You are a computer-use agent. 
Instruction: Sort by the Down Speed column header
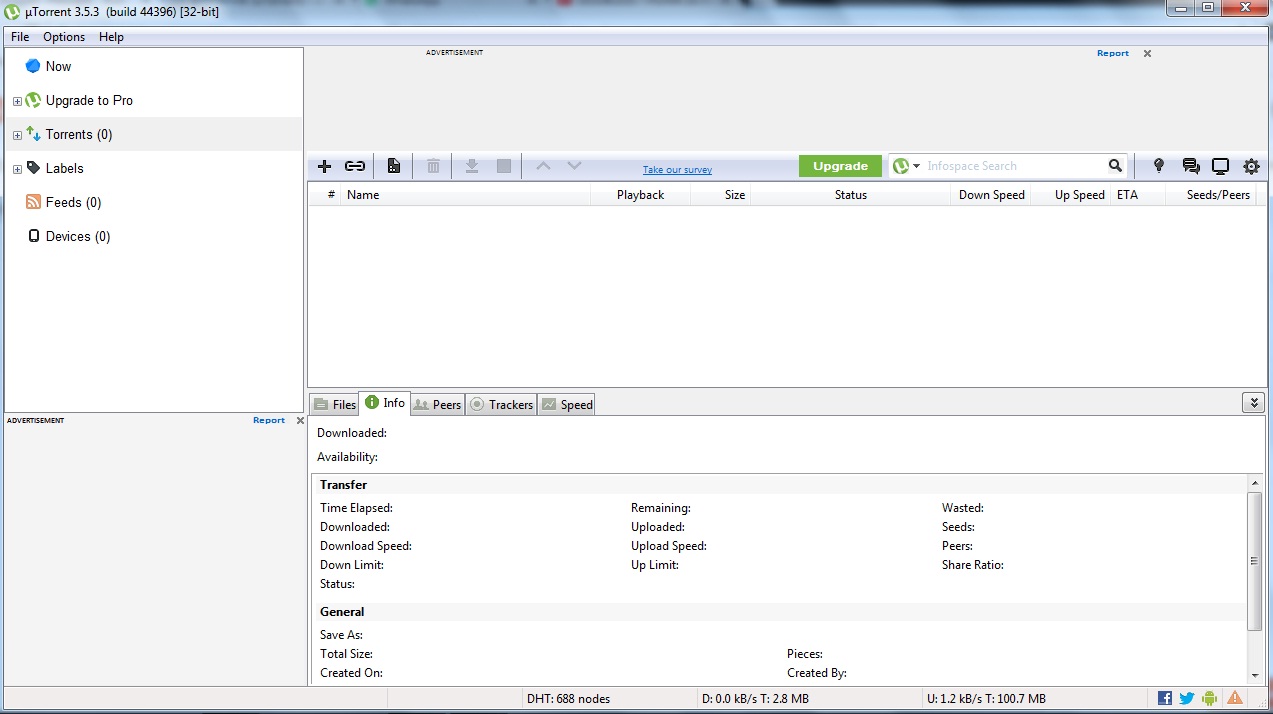coord(990,195)
